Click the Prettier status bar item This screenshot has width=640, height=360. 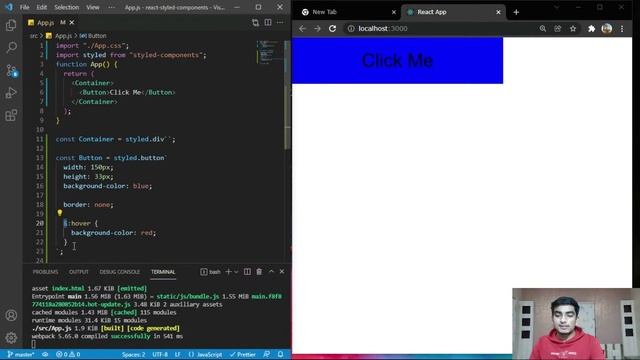pos(242,354)
